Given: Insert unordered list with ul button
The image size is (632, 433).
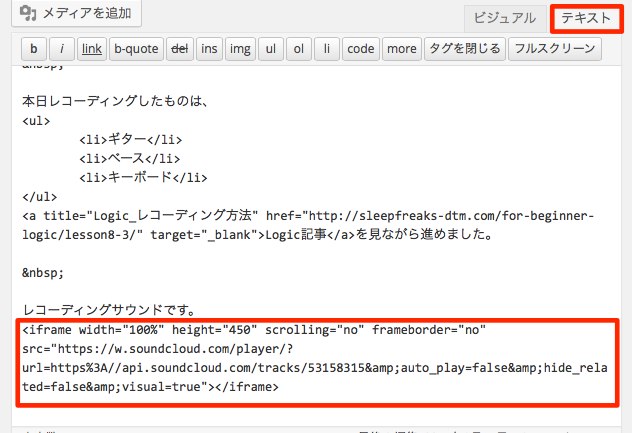Looking at the screenshot, I should 271,49.
